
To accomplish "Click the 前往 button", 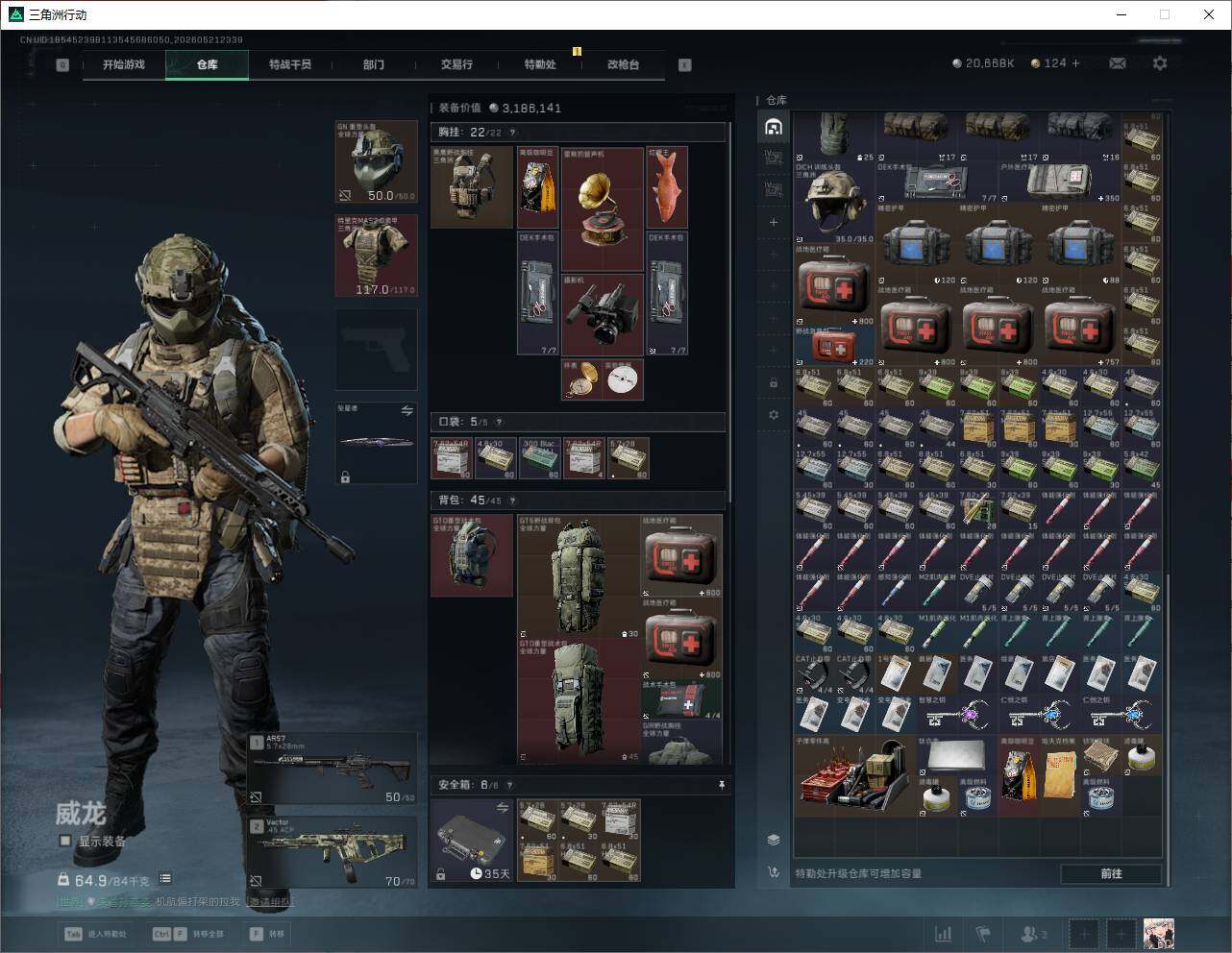I will tap(1111, 873).
